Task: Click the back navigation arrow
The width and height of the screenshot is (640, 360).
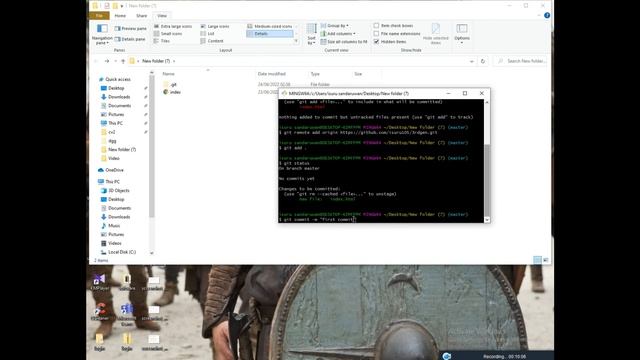Action: coord(96,61)
